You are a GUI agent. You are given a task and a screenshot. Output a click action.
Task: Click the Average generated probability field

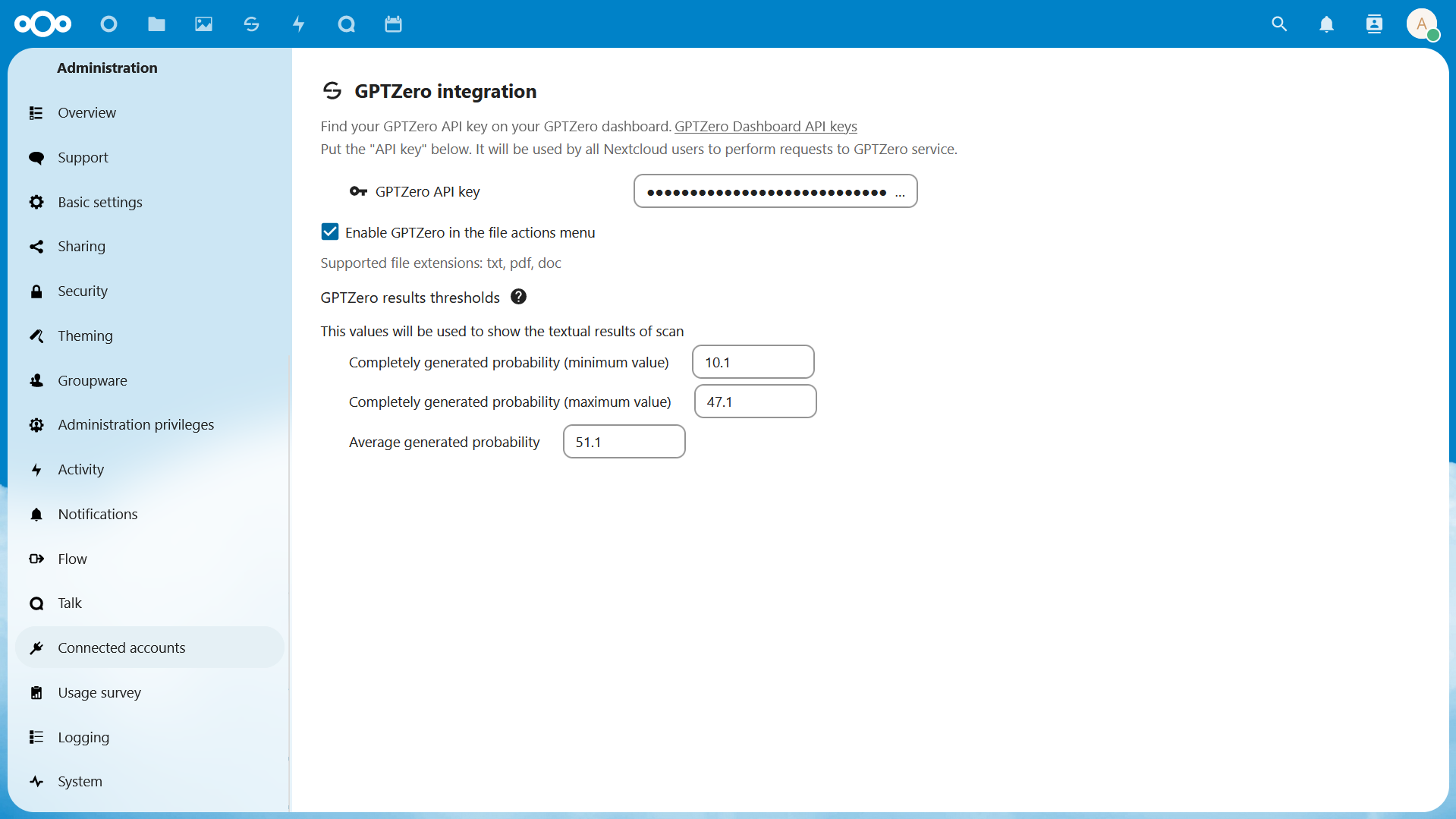click(x=624, y=442)
